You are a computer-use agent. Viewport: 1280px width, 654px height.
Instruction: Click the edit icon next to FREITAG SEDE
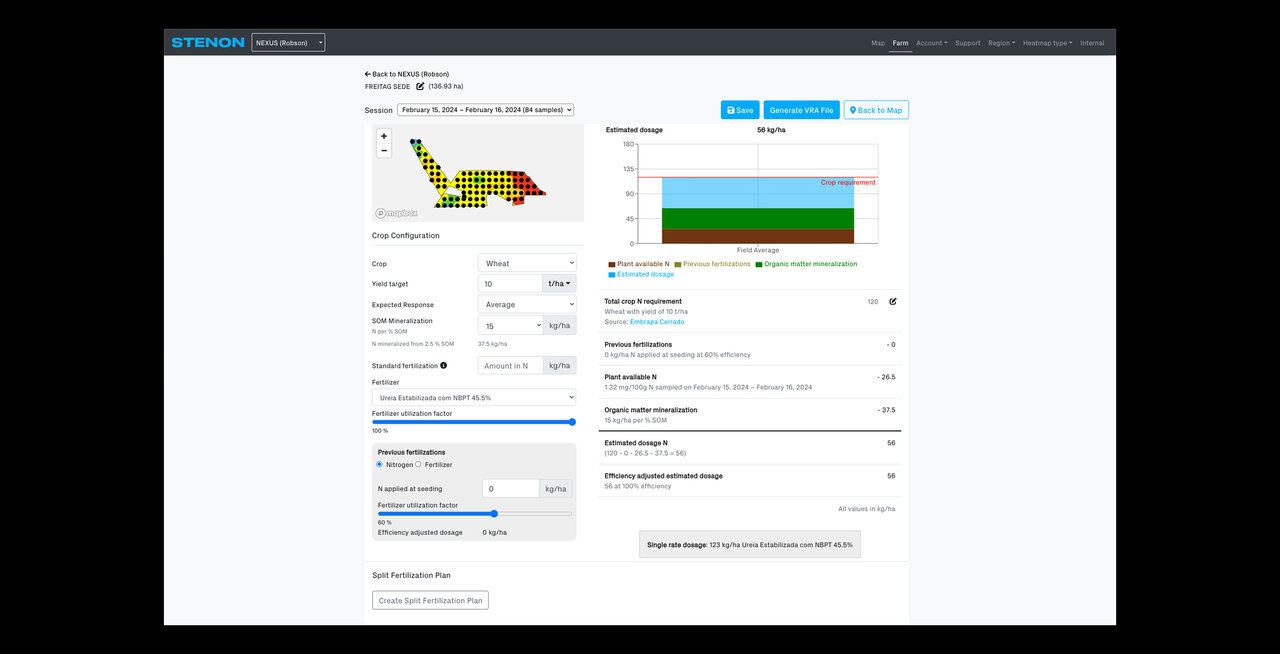point(420,87)
